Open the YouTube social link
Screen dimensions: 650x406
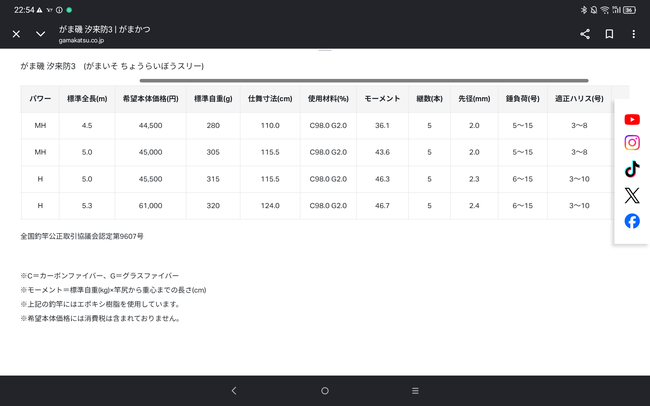(x=632, y=119)
